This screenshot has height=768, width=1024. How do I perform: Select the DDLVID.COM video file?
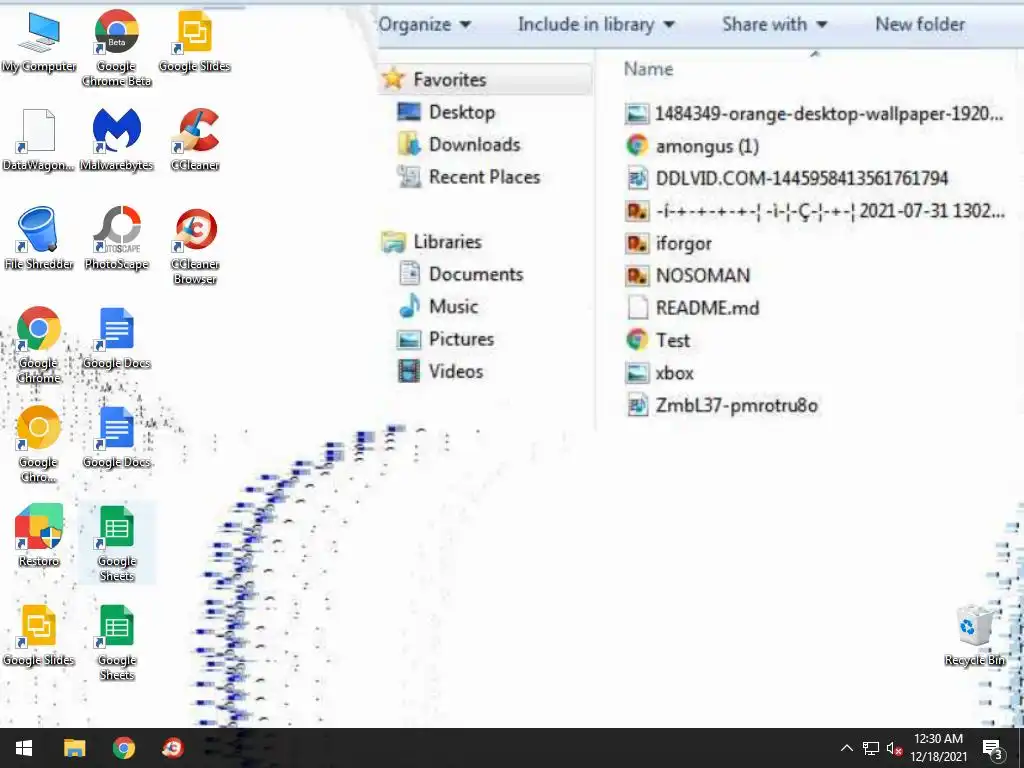click(x=787, y=178)
